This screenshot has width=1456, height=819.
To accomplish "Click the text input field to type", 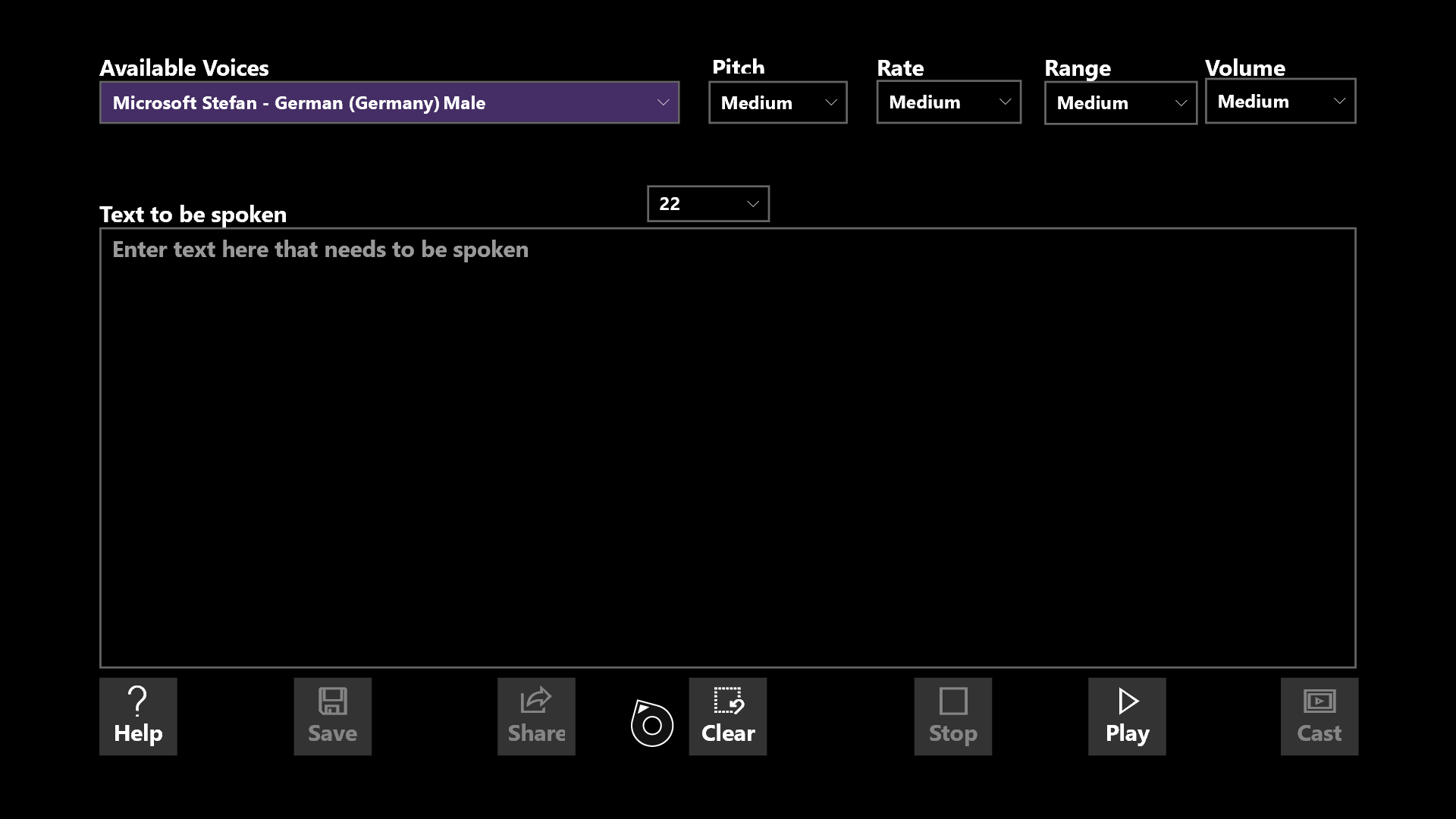I will [x=728, y=448].
